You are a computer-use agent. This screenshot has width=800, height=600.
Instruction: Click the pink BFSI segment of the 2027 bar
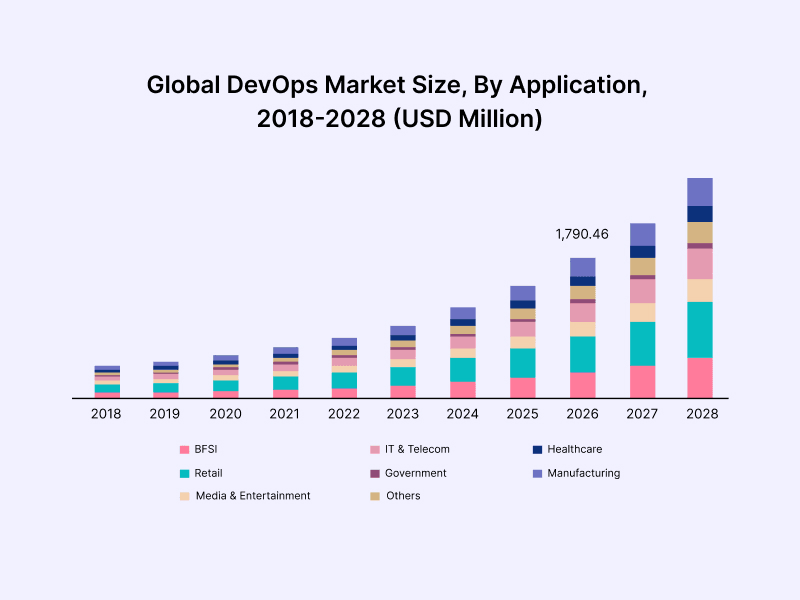point(641,380)
